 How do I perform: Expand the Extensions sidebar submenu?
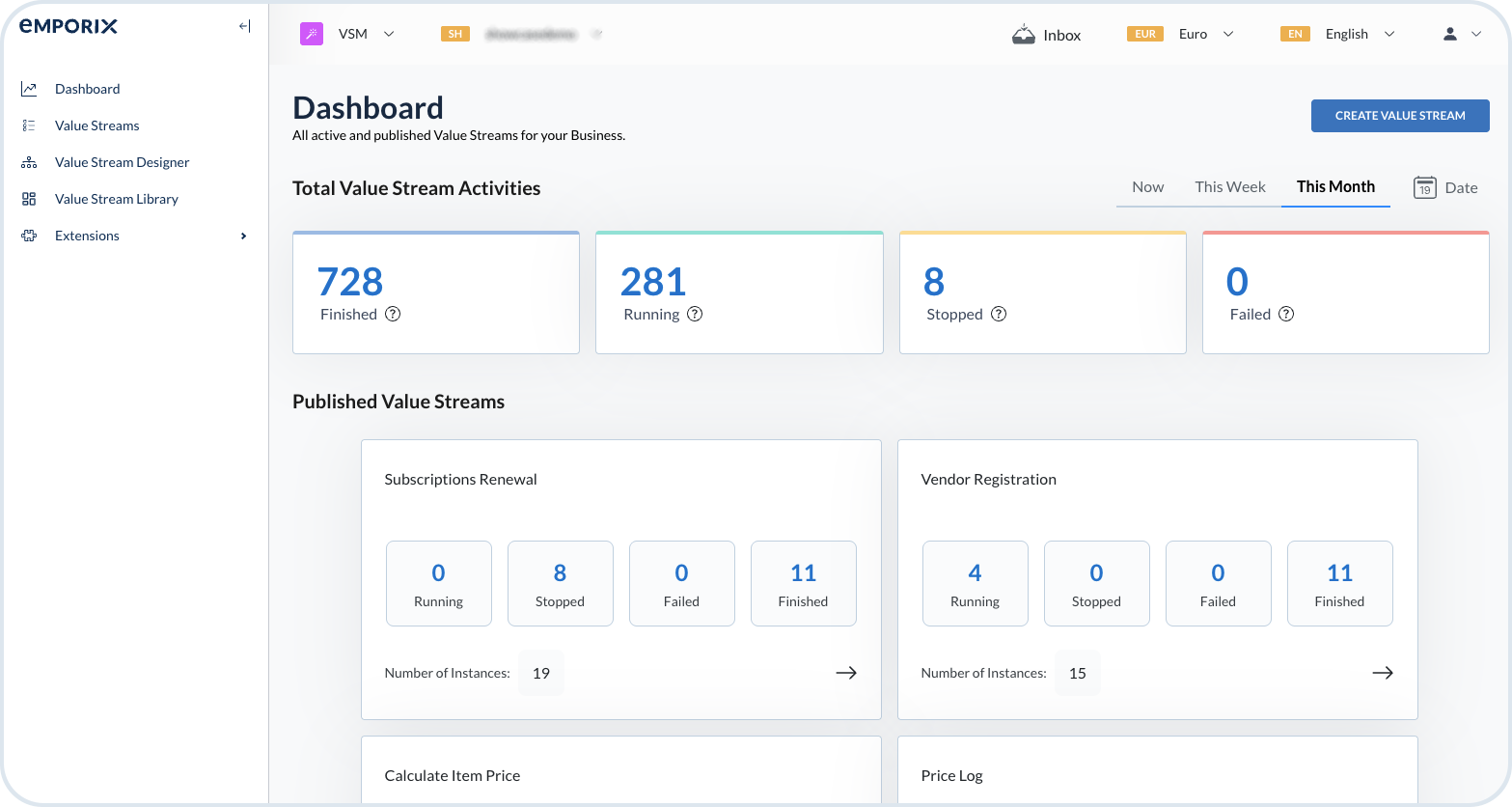[243, 236]
